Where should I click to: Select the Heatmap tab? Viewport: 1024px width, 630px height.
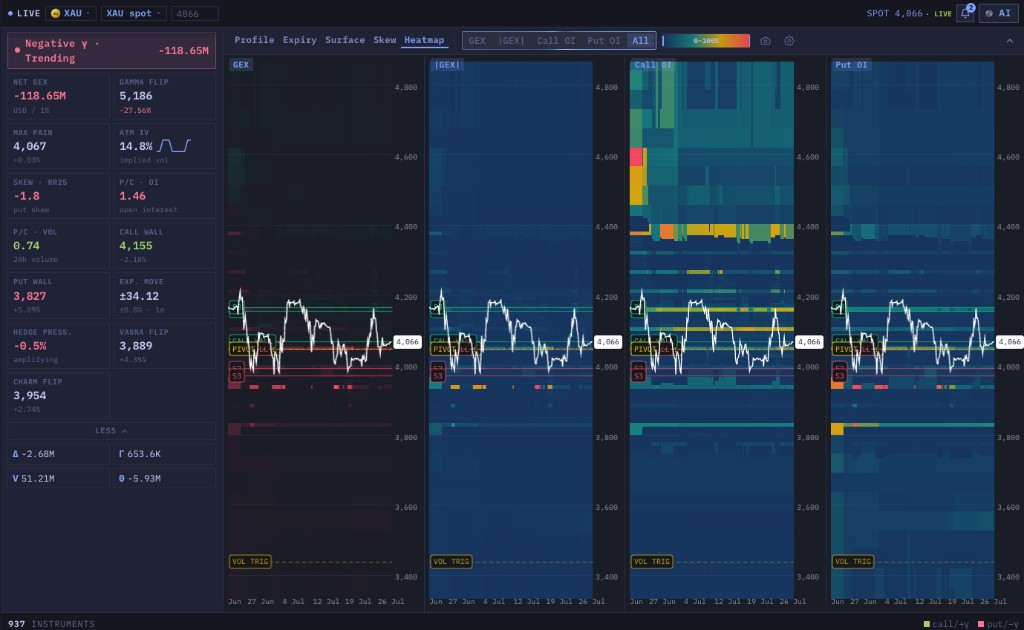[x=424, y=40]
